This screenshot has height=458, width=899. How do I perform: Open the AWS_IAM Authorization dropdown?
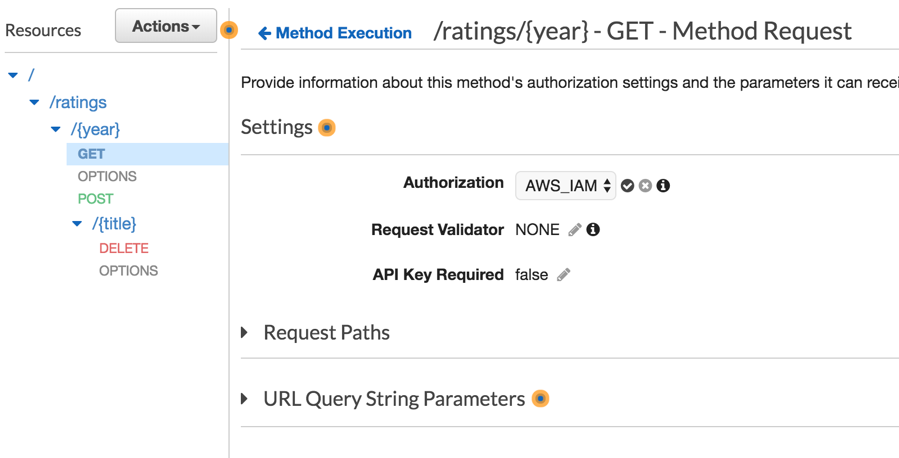coord(565,186)
